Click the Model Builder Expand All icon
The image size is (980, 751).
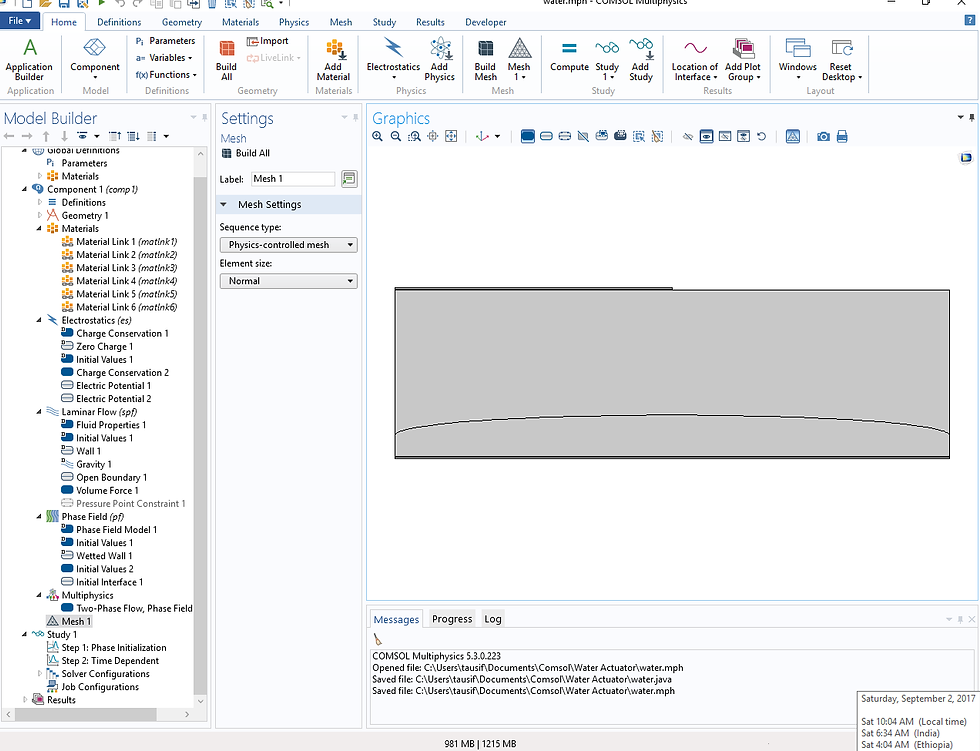pyautogui.click(x=133, y=136)
